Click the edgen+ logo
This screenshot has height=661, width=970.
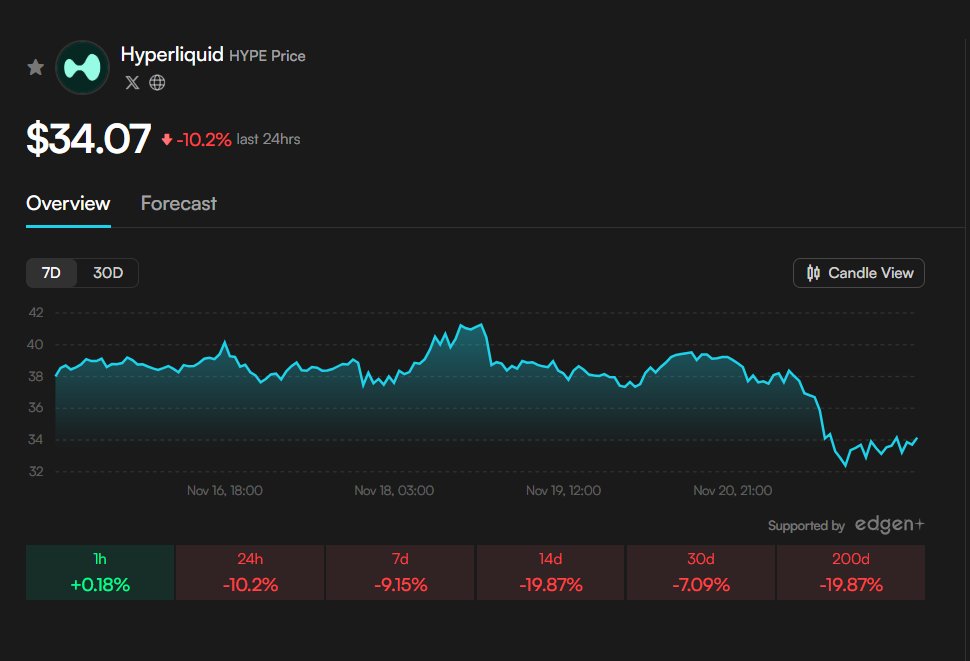(890, 525)
